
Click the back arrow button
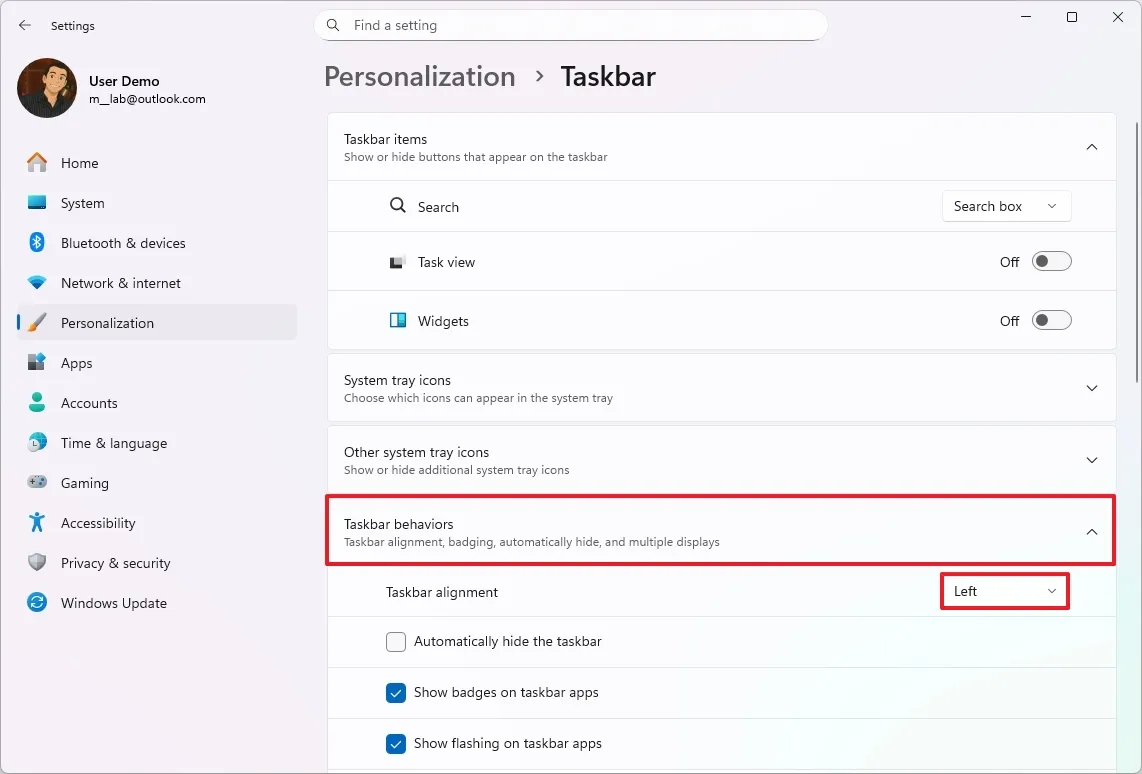pyautogui.click(x=24, y=25)
